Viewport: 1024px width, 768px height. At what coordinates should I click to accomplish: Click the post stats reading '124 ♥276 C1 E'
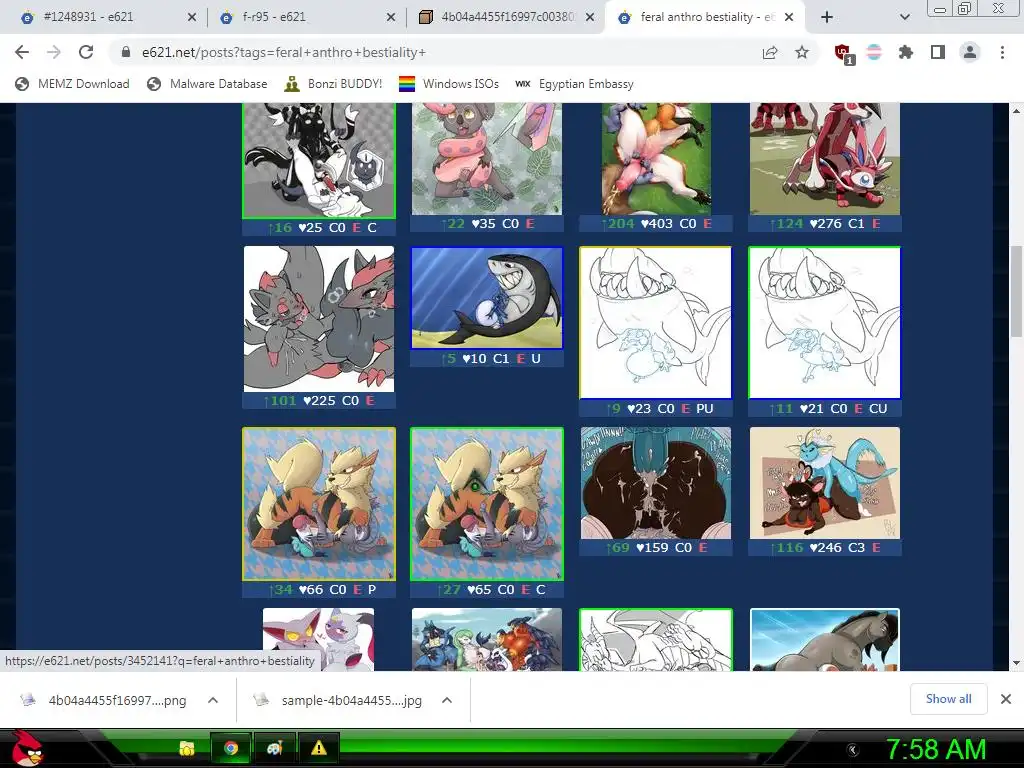pos(825,223)
